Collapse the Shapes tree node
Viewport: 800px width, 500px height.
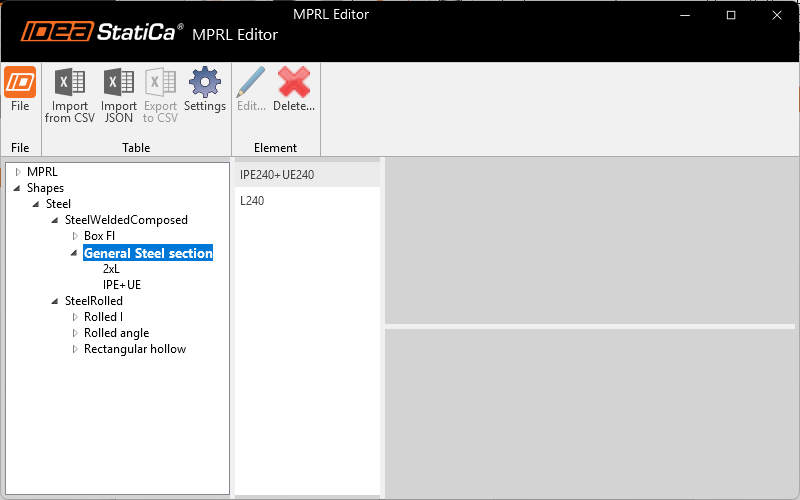[x=18, y=188]
